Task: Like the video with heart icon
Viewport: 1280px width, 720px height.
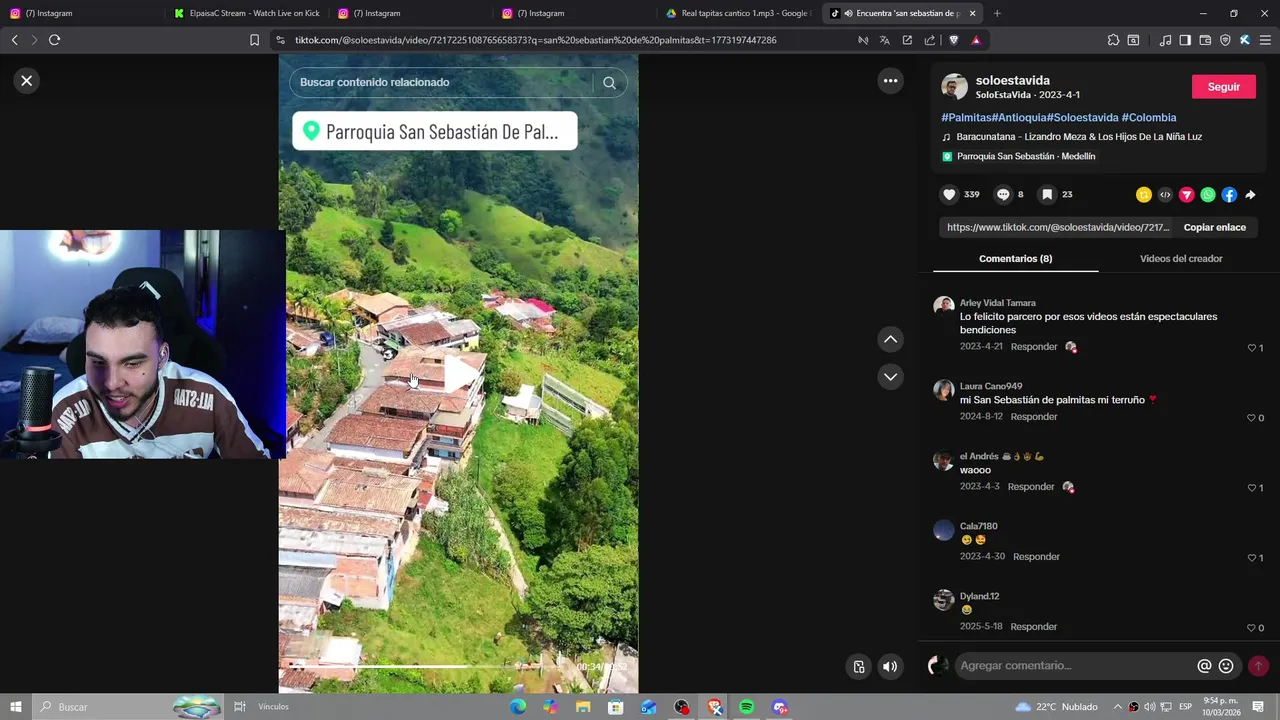Action: click(949, 195)
